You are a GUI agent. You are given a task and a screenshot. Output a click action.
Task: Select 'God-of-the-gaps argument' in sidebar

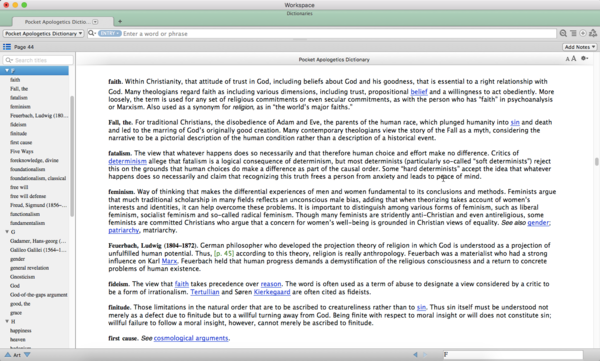39,294
